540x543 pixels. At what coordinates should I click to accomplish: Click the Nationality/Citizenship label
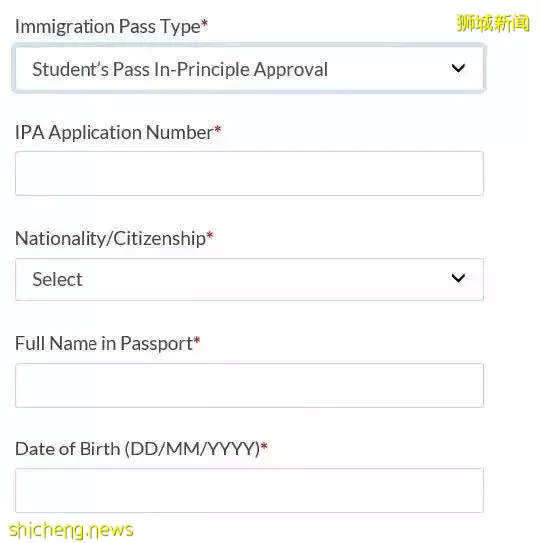pyautogui.click(x=110, y=239)
